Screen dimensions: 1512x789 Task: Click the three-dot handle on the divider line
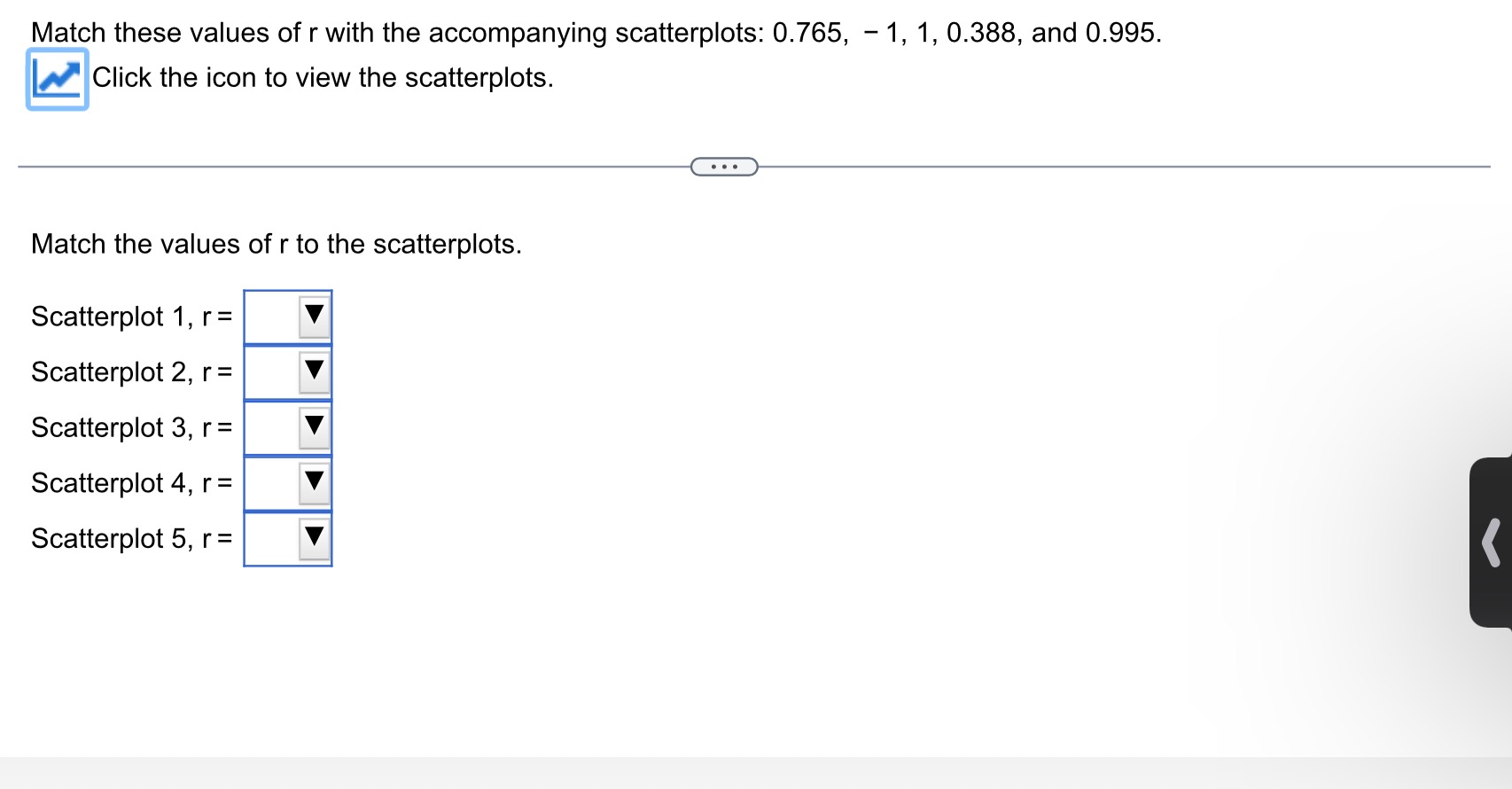click(x=723, y=165)
